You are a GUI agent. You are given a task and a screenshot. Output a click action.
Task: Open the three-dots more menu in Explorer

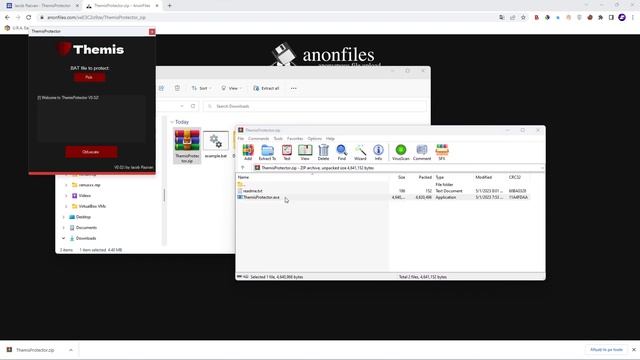pos(293,88)
